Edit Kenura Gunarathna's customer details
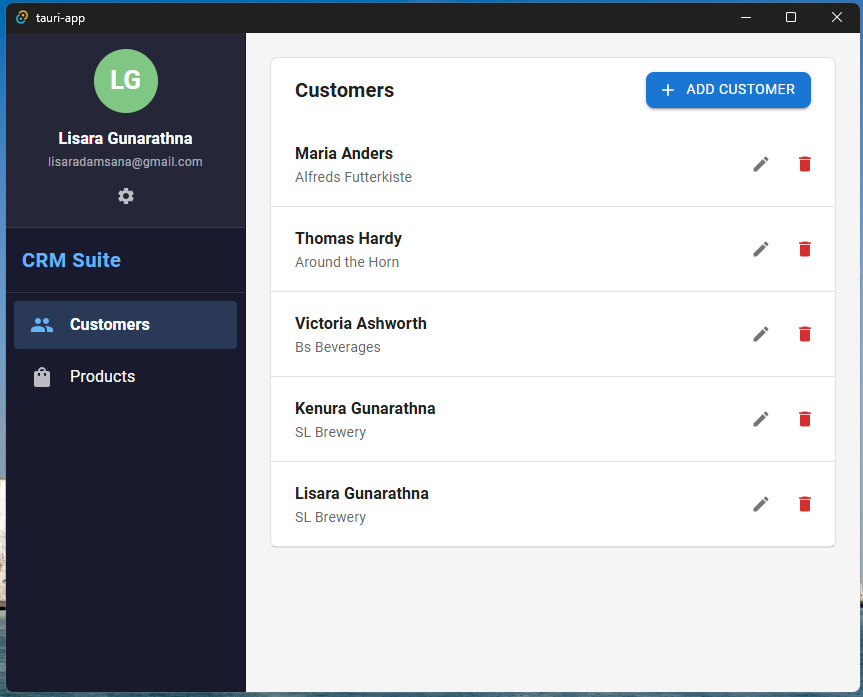The height and width of the screenshot is (697, 863). click(x=761, y=419)
